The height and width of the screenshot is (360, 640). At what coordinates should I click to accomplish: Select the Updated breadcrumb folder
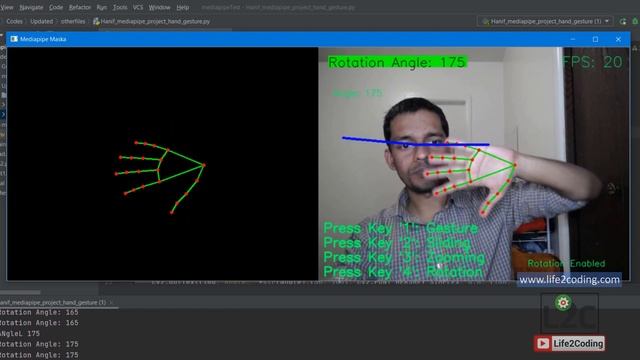point(42,21)
